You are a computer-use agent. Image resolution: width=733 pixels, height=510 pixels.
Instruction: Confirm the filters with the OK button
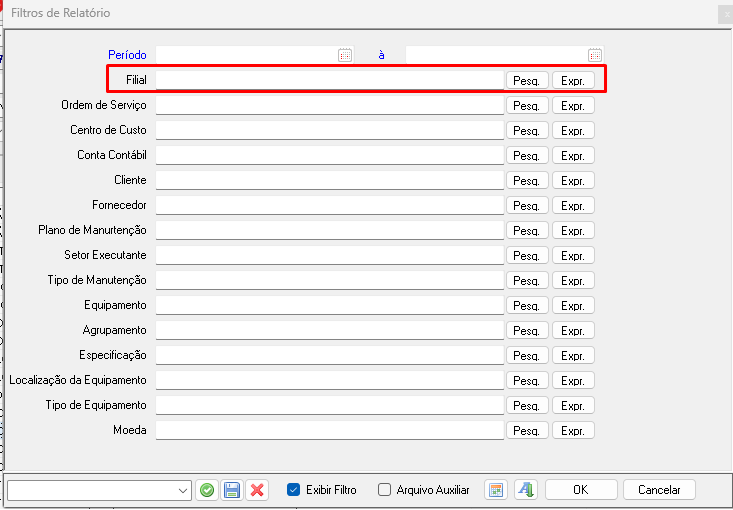click(580, 490)
